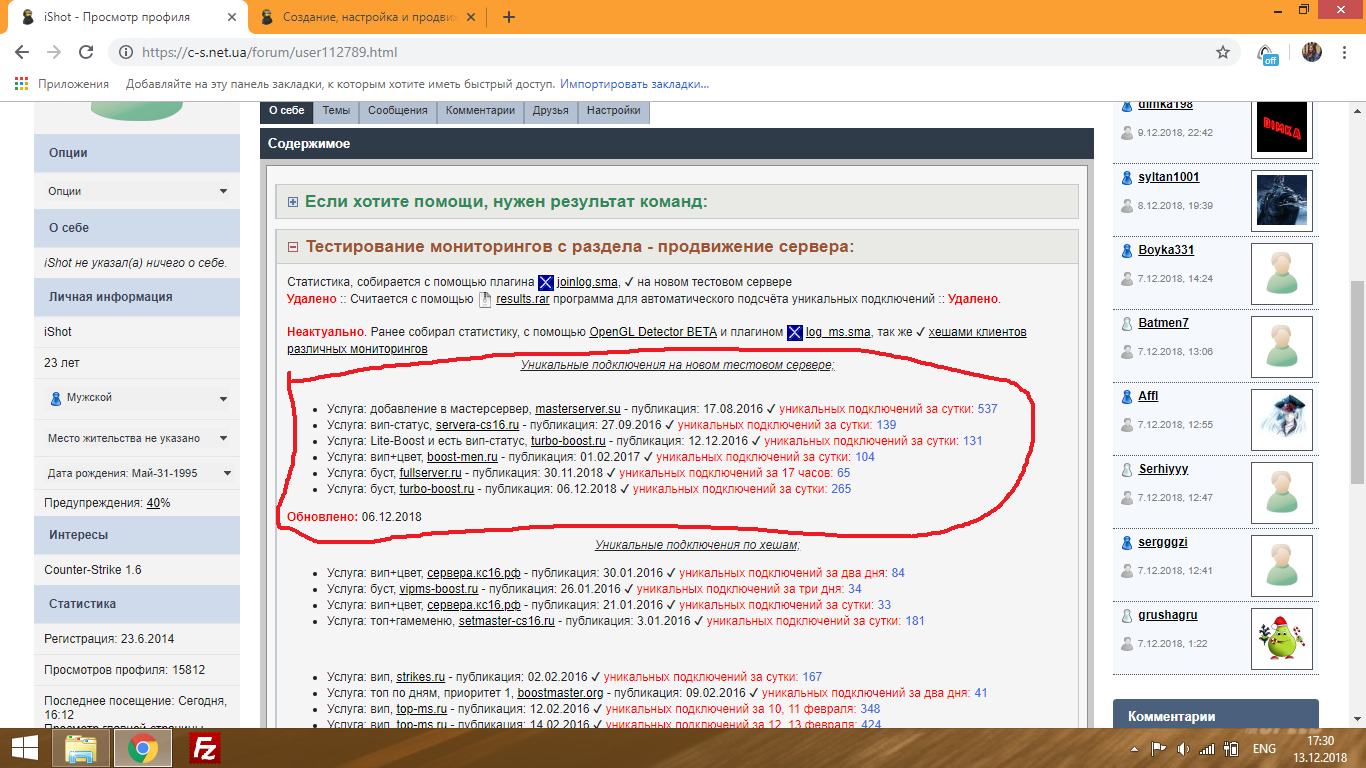This screenshot has height=768, width=1366.
Task: Show hidden system tray icons
Action: [x=1136, y=748]
